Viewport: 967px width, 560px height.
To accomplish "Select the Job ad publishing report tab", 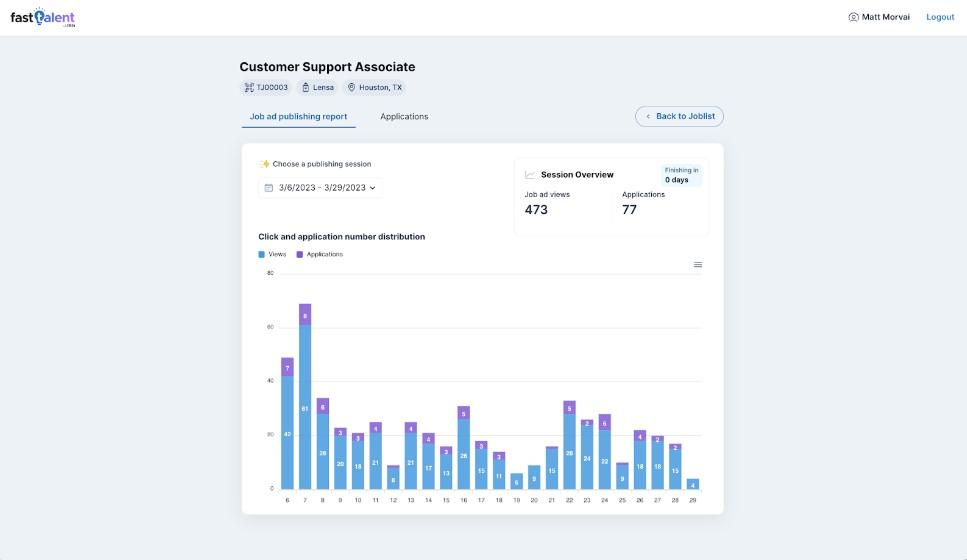I will (x=298, y=117).
